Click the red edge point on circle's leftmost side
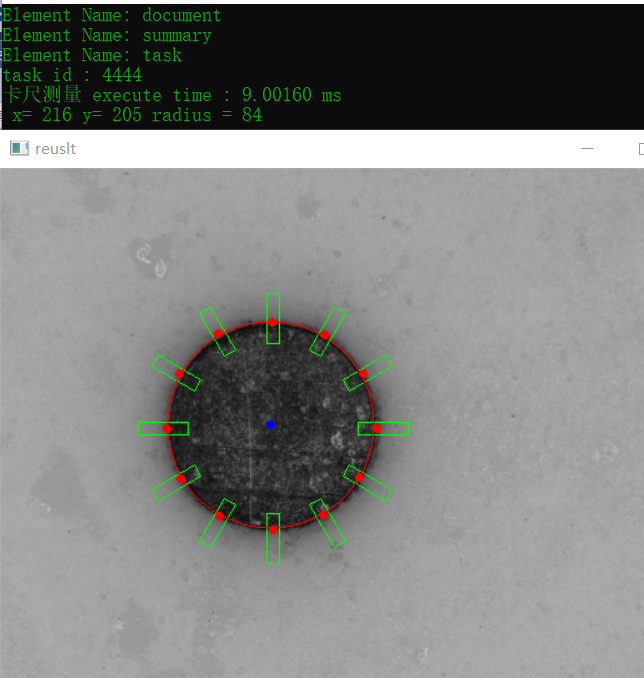Screen dimensions: 644x678 coord(167,429)
